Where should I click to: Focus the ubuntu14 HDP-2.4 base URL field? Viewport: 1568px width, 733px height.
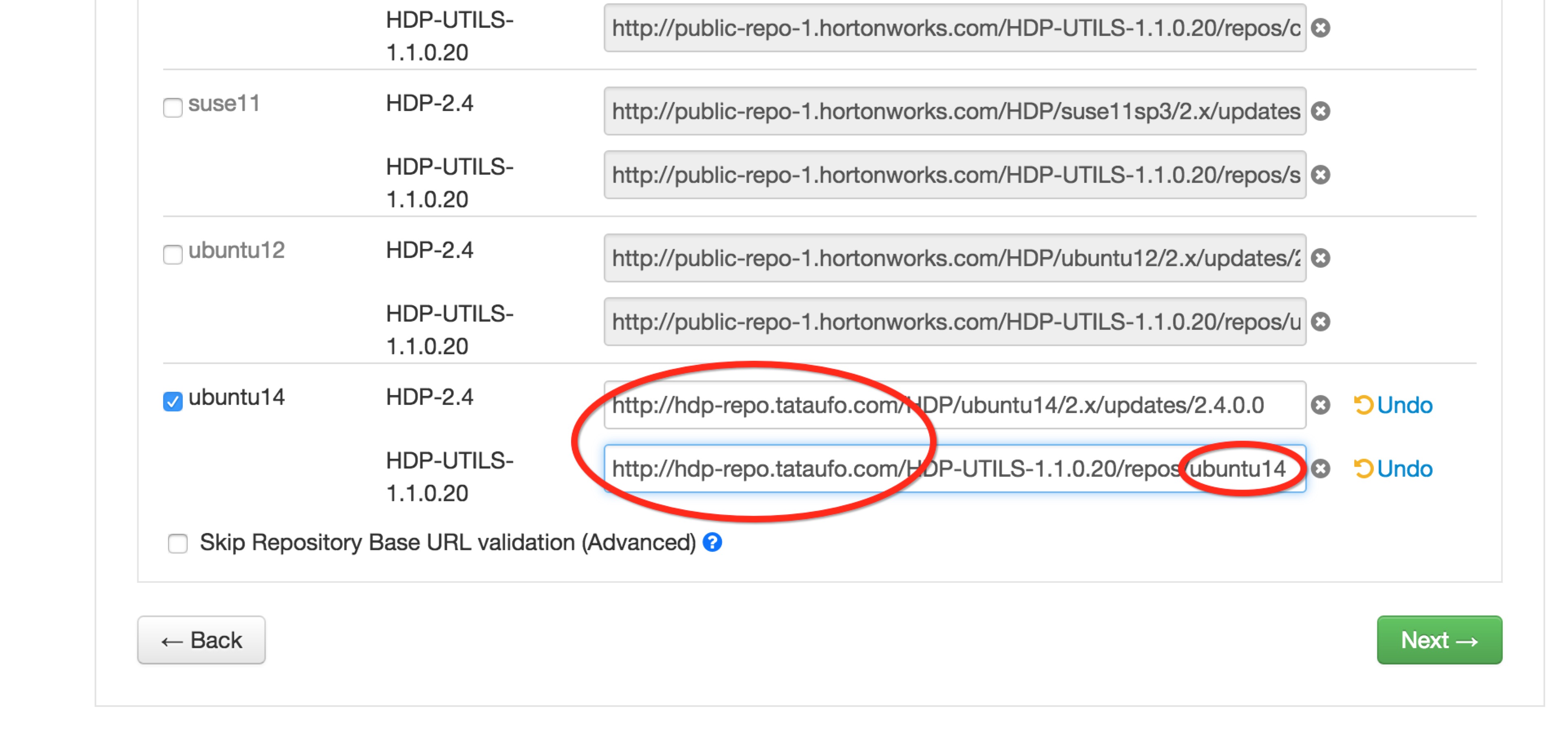coord(955,405)
